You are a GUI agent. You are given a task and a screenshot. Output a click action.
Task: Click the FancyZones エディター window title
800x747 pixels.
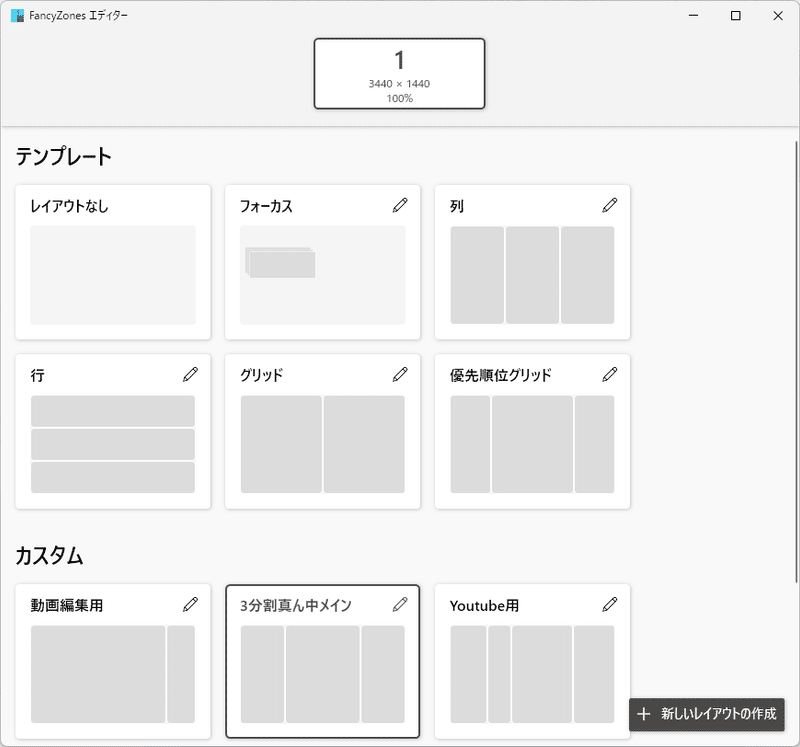point(78,16)
